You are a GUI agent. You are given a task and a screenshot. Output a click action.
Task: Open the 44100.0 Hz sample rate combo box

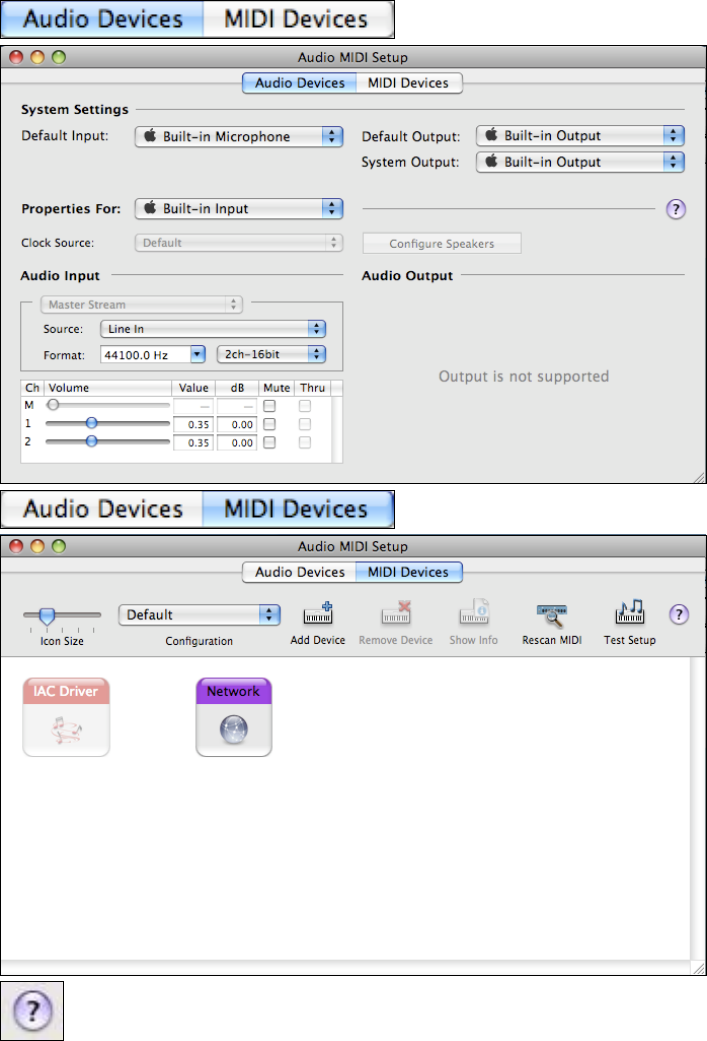(x=153, y=355)
